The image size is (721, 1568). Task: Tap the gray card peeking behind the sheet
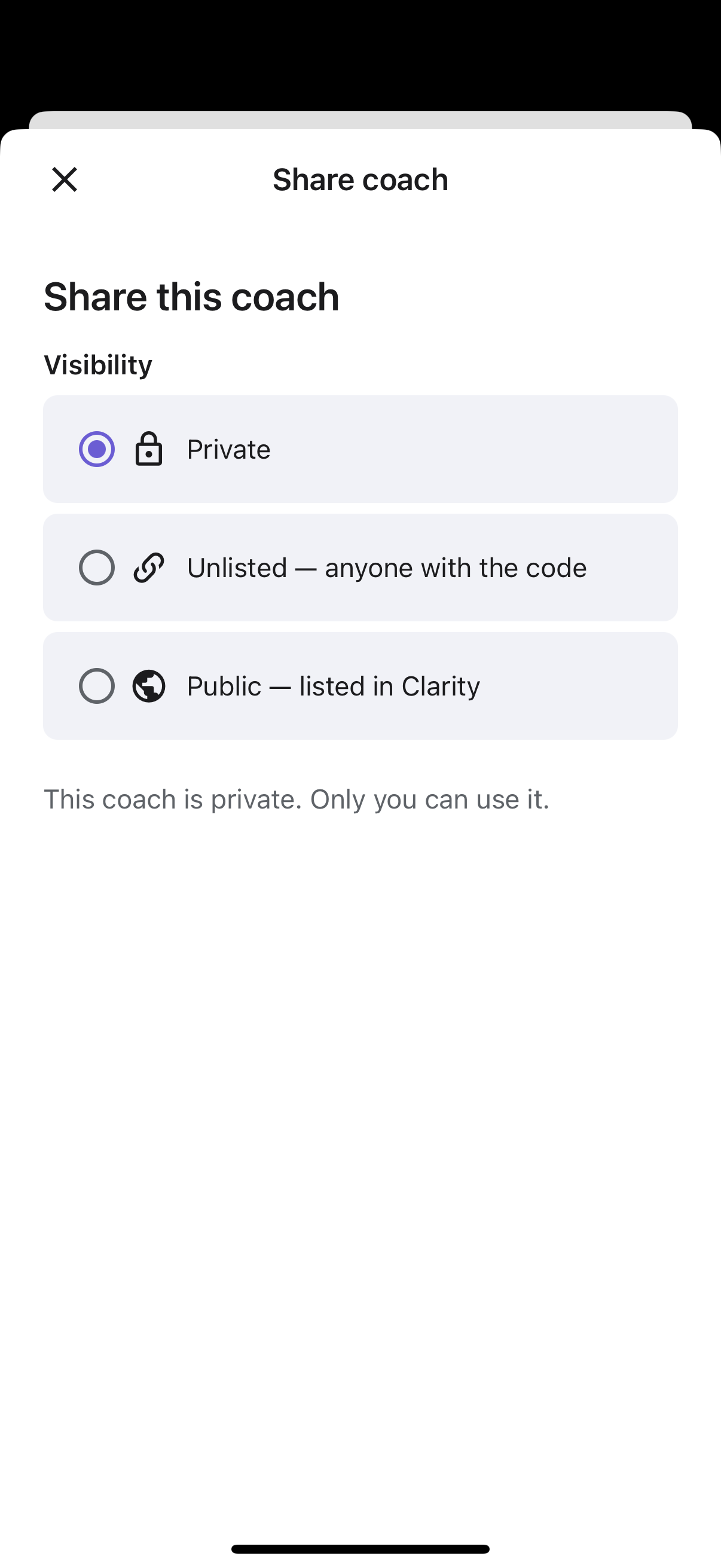coord(360,120)
